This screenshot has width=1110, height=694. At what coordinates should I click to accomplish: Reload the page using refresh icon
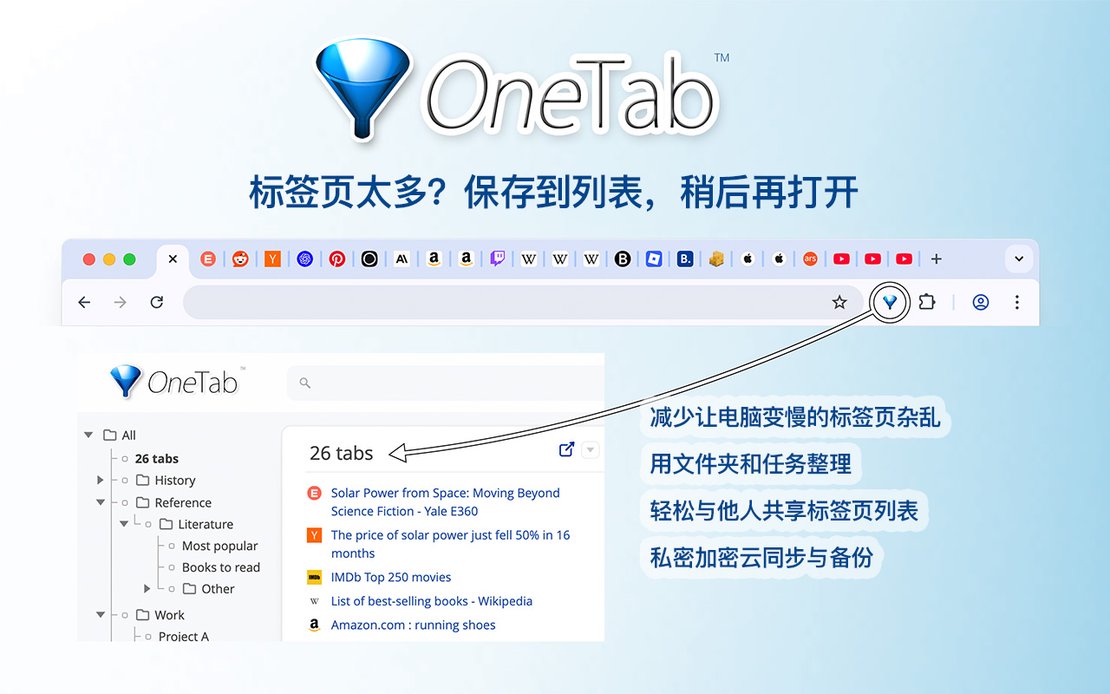point(157,302)
